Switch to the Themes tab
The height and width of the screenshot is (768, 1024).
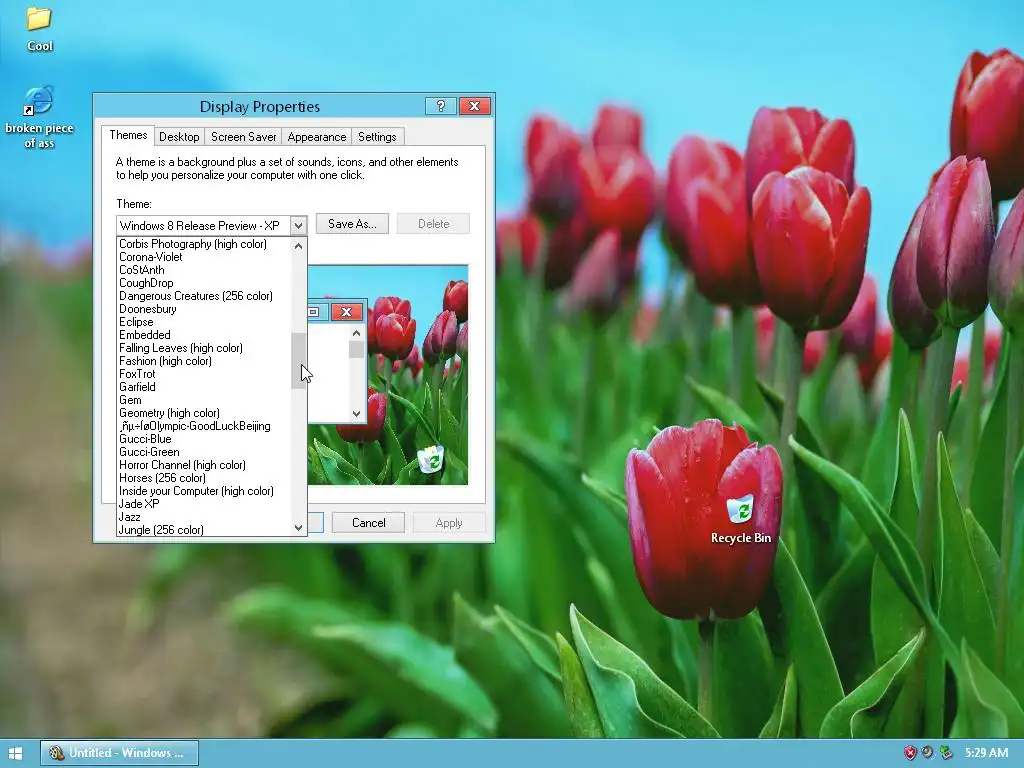pos(128,135)
